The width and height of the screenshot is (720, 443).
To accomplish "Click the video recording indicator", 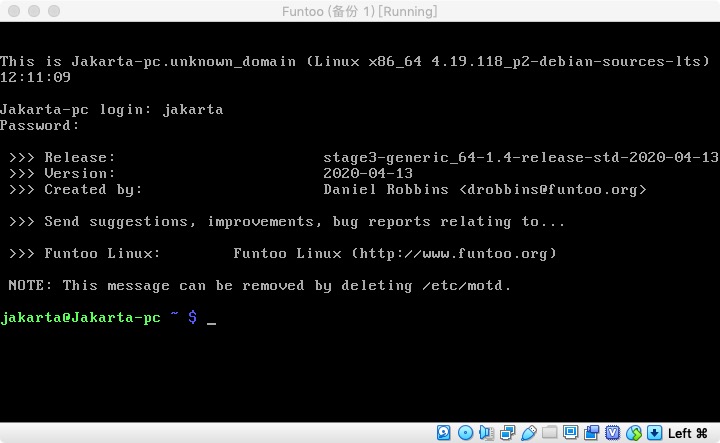I will 592,432.
